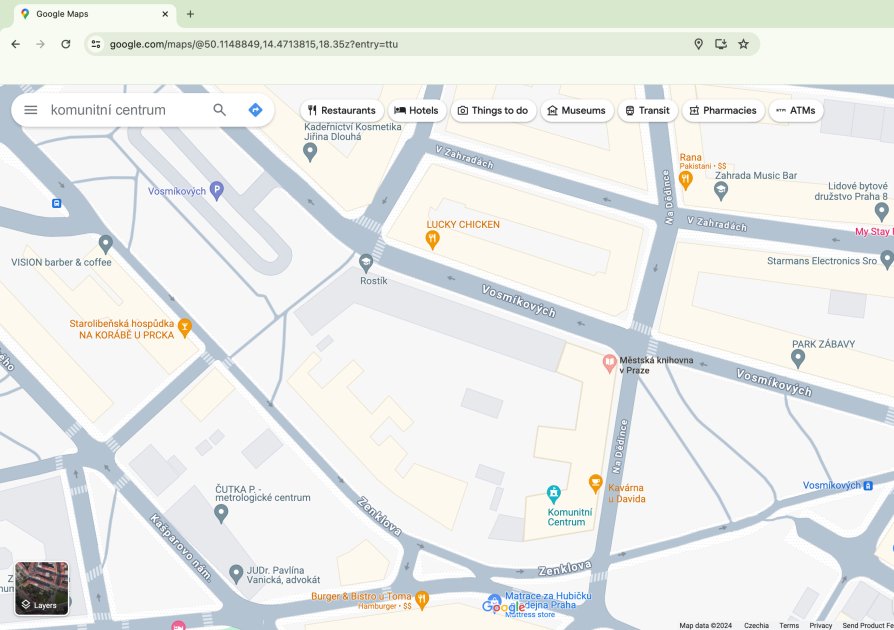Click the search magnifier icon
The image size is (894, 630).
click(x=220, y=110)
